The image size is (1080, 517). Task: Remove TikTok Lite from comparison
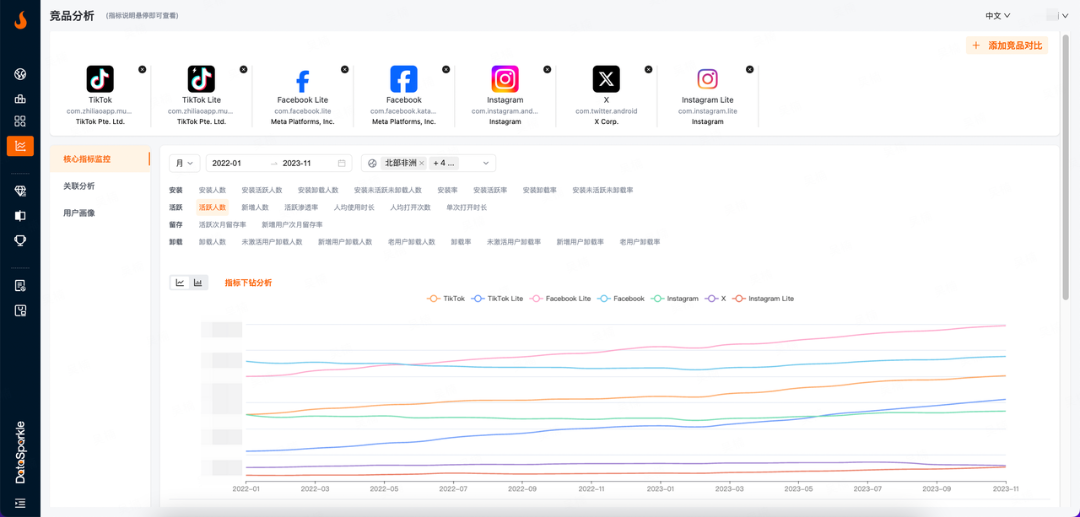pos(243,69)
